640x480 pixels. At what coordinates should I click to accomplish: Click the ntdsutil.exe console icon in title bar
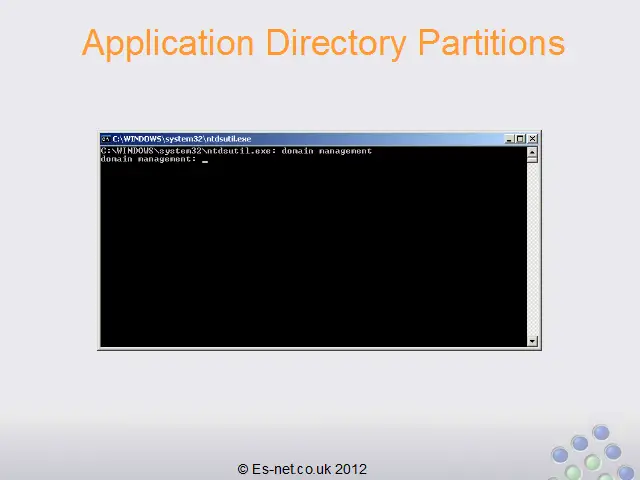(x=106, y=139)
